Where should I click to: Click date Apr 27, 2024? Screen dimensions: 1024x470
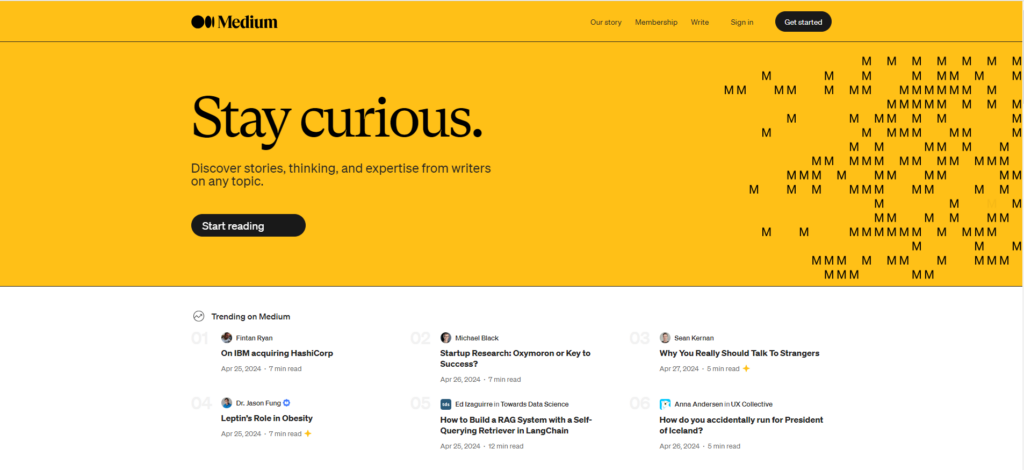[679, 369]
